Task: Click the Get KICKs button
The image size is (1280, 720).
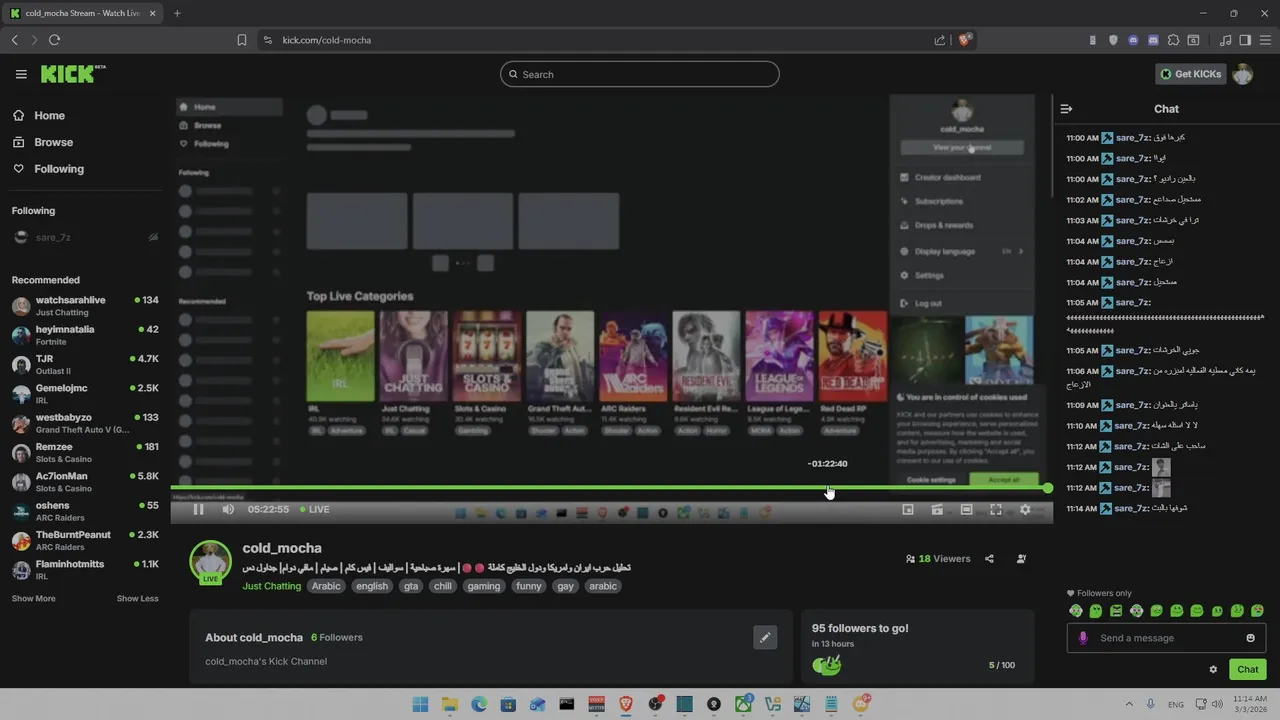Action: pyautogui.click(x=1190, y=74)
